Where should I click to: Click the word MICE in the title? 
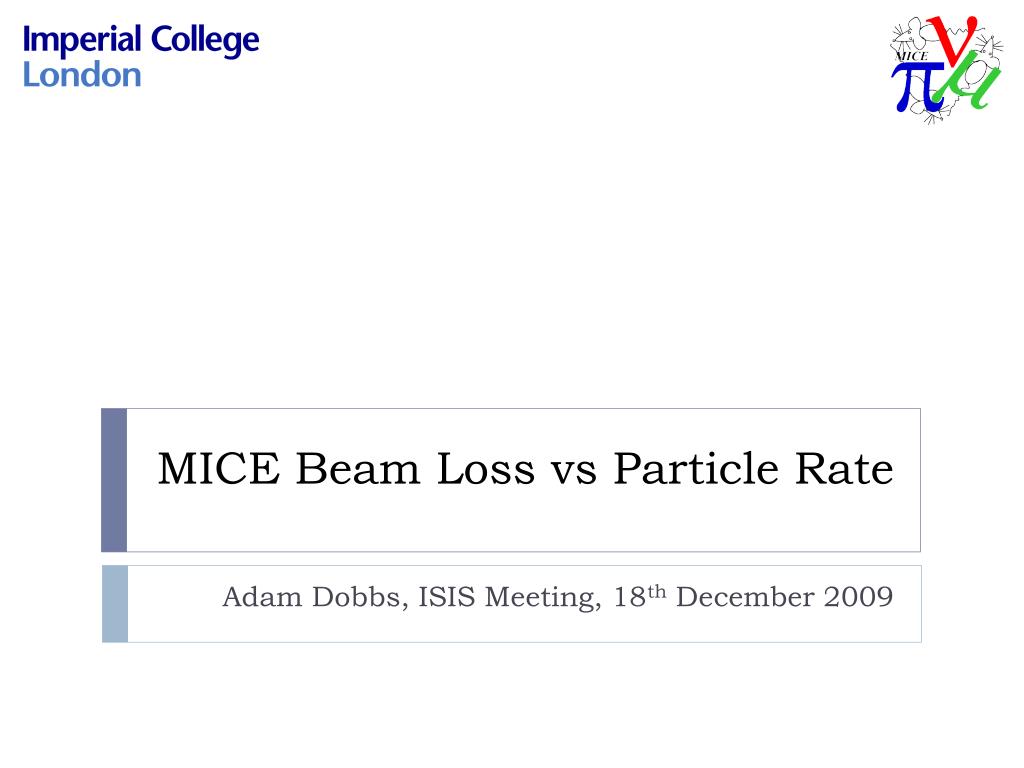[219, 469]
